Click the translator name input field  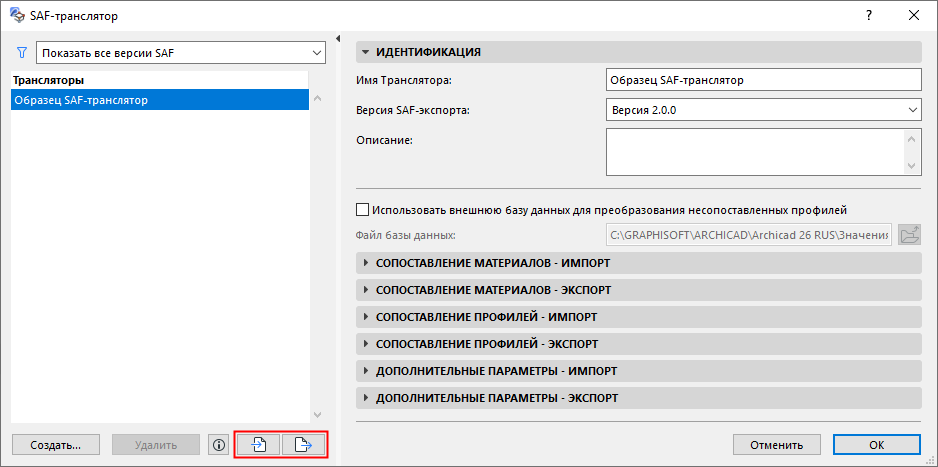click(x=763, y=80)
